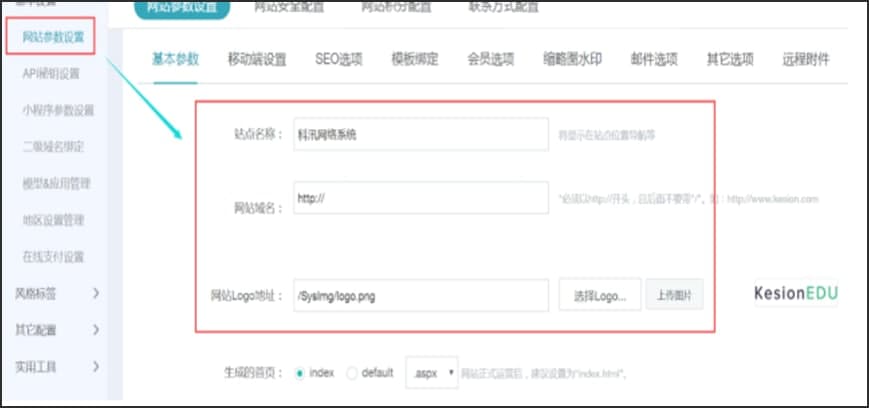The image size is (869, 408).
Task: Switch to the 模板绑定 sub-tab
Action: click(415, 59)
